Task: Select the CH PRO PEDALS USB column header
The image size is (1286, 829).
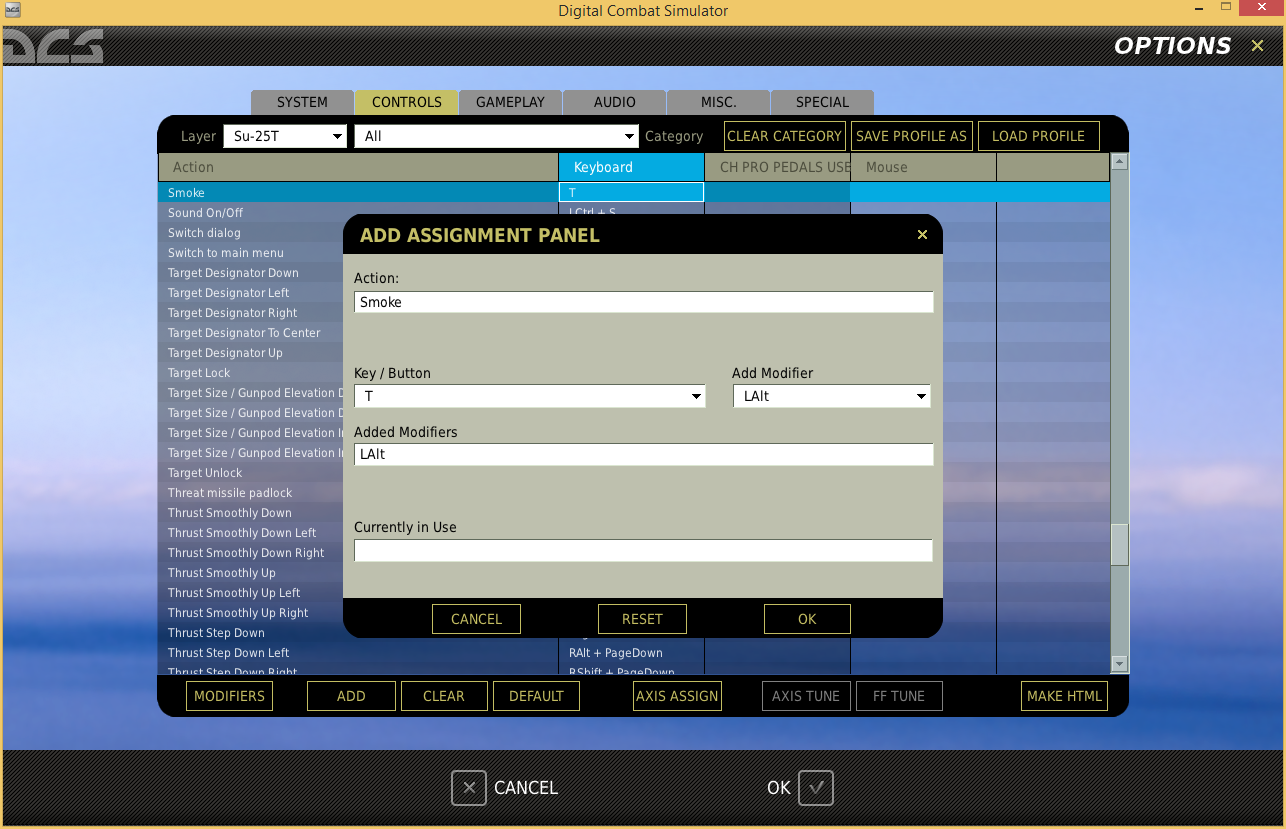Action: pyautogui.click(x=778, y=167)
